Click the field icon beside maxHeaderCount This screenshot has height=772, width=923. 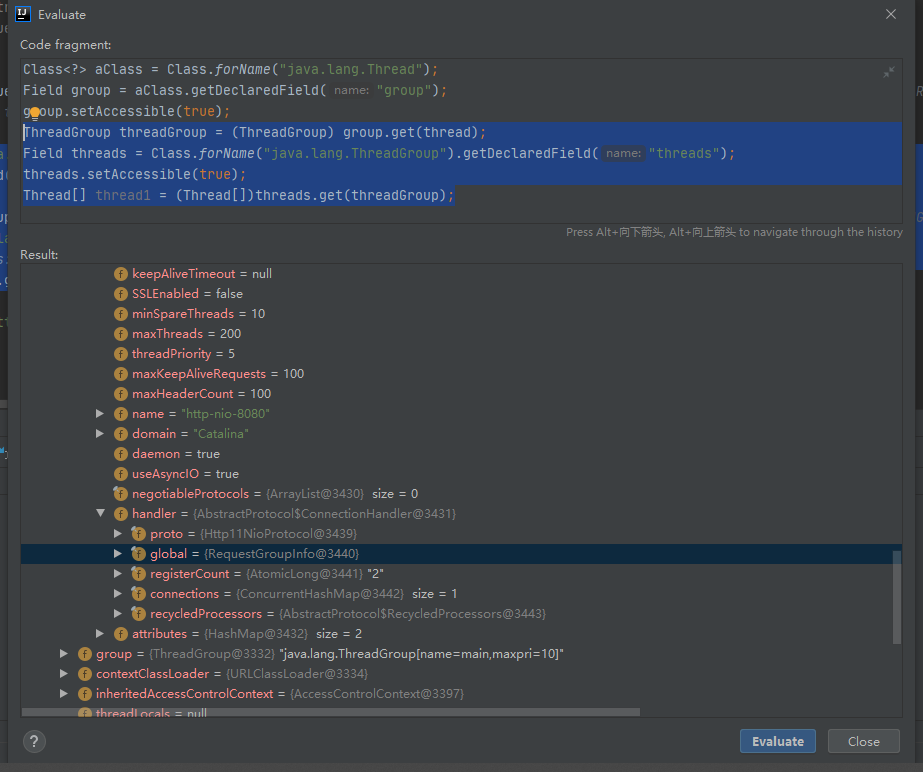[x=121, y=394]
